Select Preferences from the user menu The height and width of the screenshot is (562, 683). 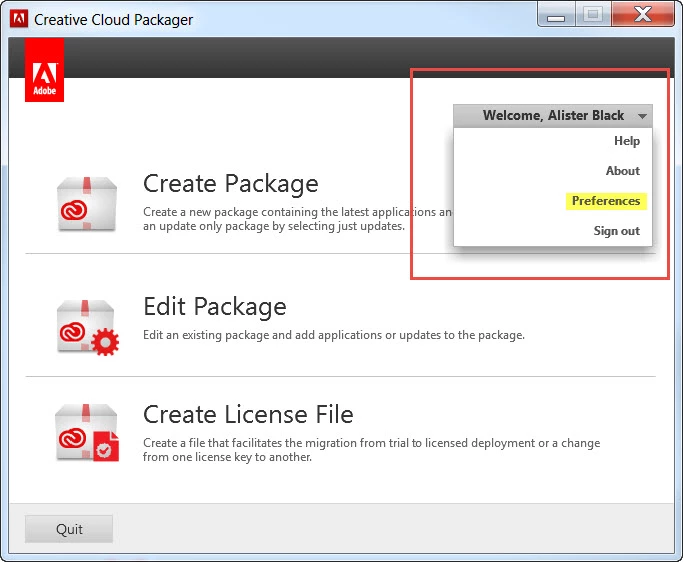(x=606, y=201)
